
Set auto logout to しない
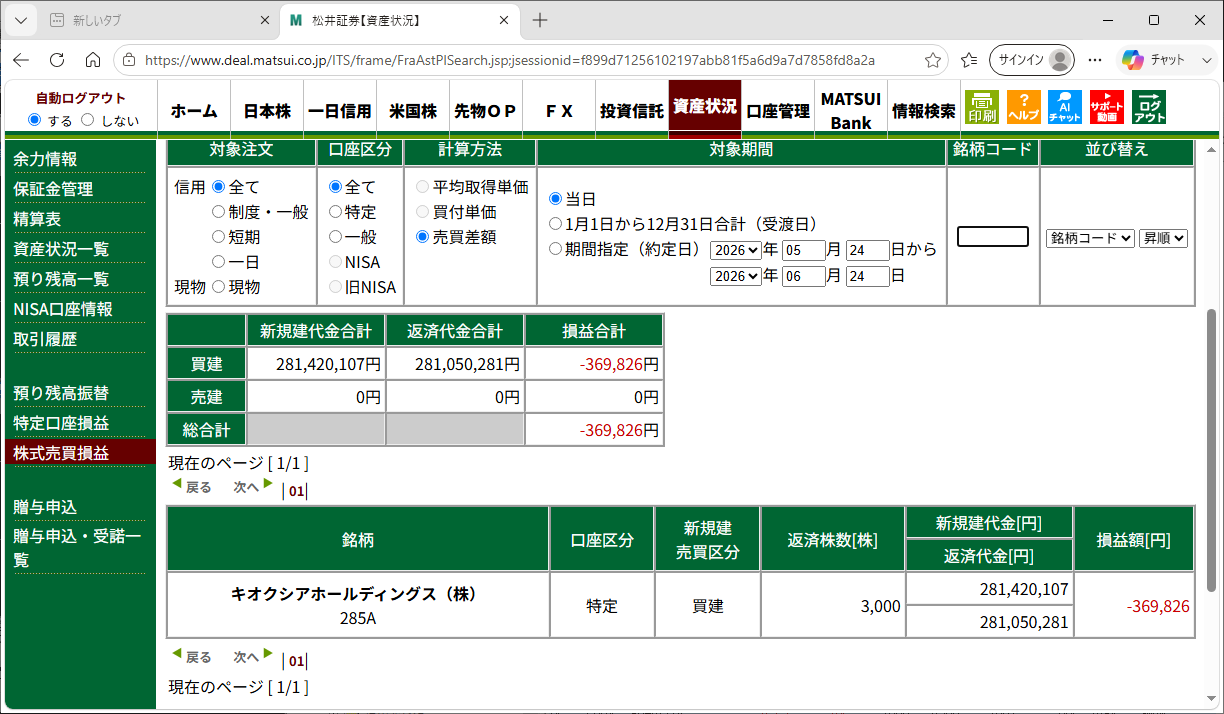(87, 120)
